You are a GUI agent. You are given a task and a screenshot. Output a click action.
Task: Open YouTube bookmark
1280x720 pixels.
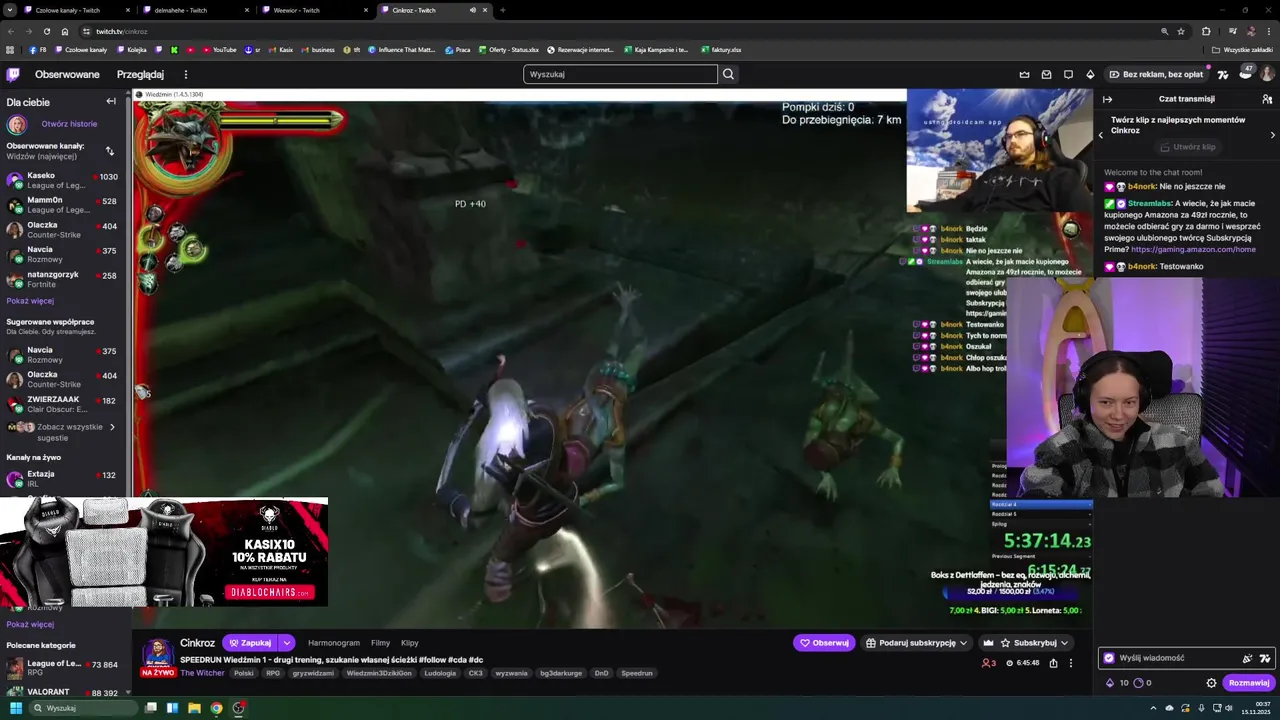(219, 49)
